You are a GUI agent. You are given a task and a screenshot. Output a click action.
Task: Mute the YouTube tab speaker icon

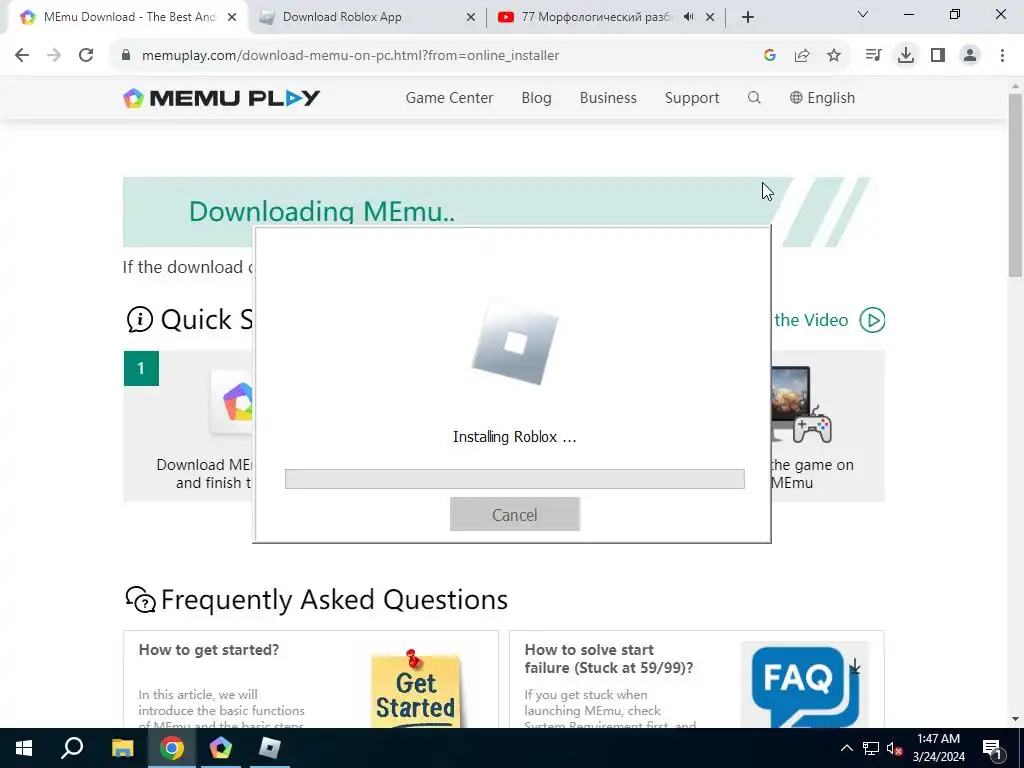(x=688, y=17)
